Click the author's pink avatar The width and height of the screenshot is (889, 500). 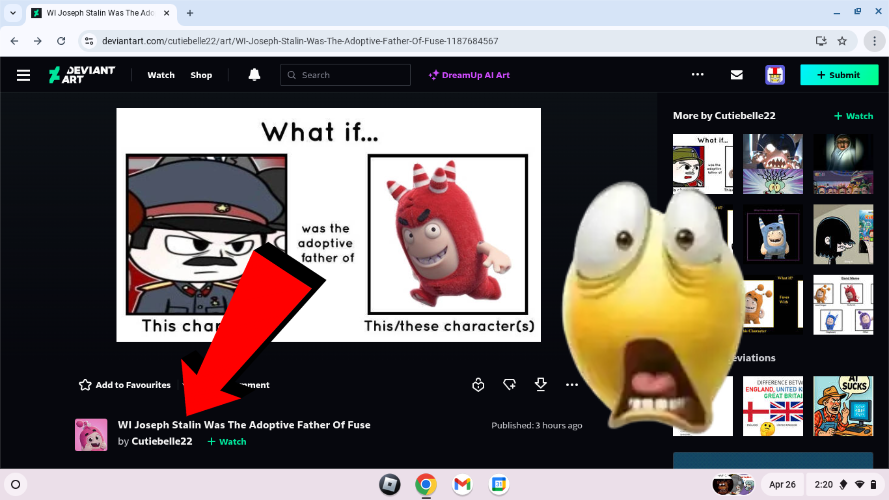[x=91, y=435]
